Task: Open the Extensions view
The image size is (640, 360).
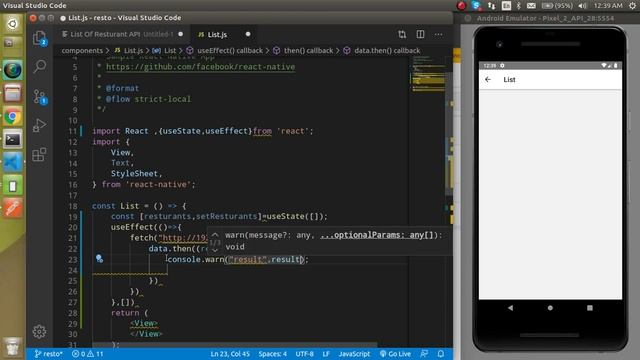Action: [x=39, y=154]
